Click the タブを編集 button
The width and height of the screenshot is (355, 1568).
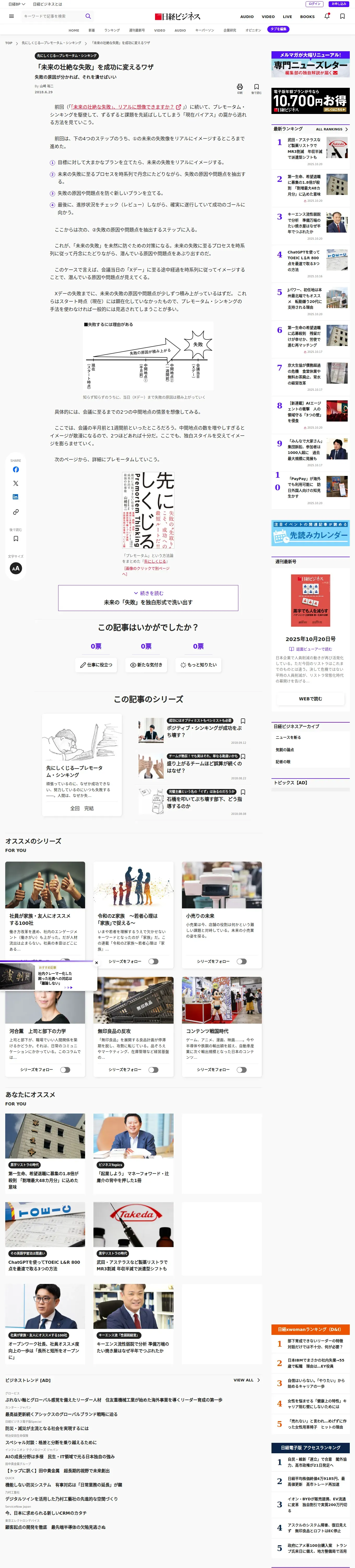pos(279,29)
